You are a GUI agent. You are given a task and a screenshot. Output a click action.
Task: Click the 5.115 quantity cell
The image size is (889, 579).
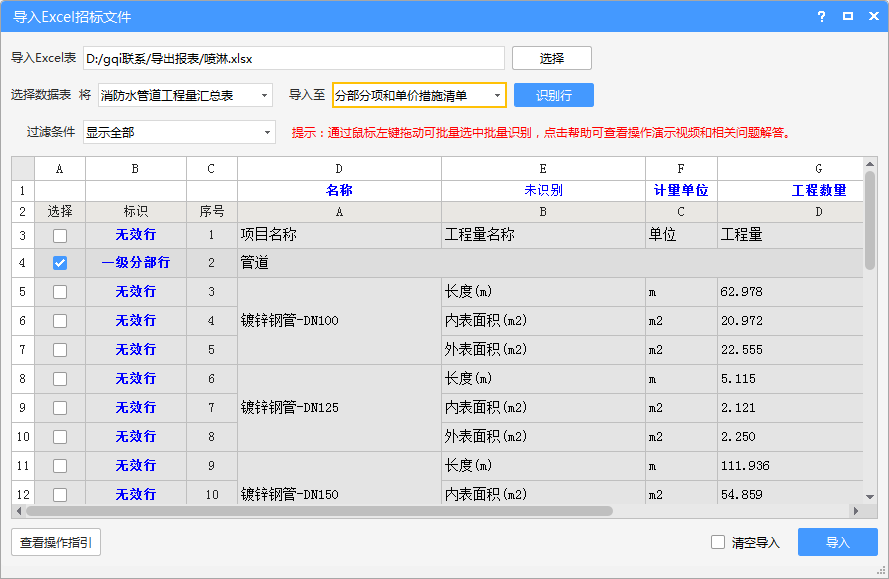pyautogui.click(x=790, y=378)
